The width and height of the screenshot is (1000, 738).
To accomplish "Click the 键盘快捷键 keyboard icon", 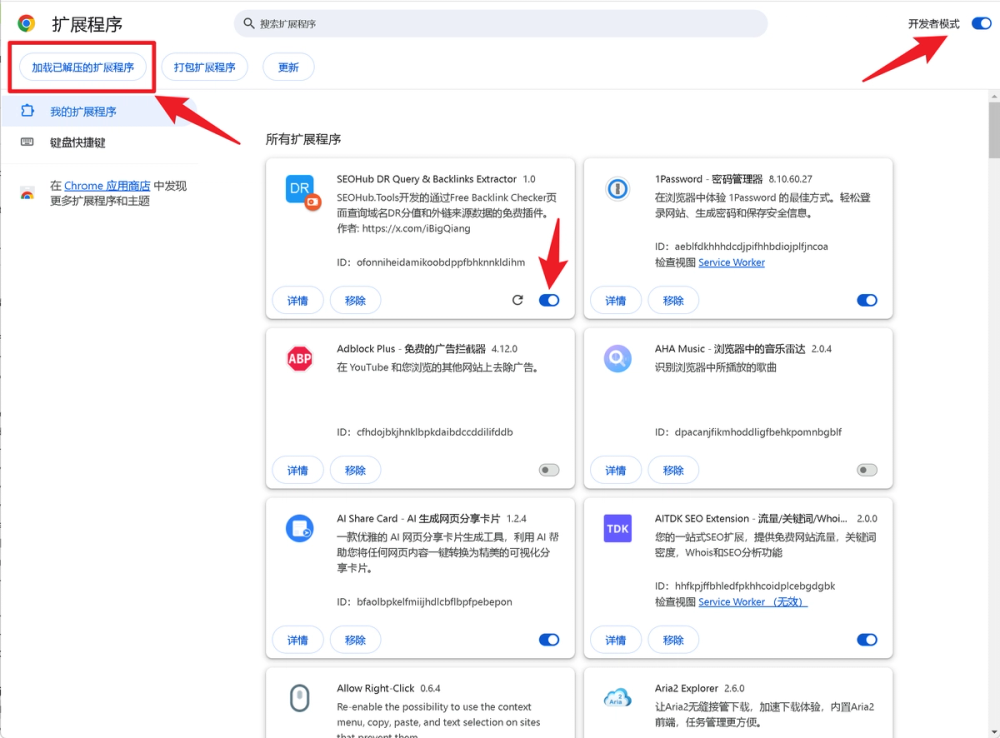I will (x=27, y=142).
